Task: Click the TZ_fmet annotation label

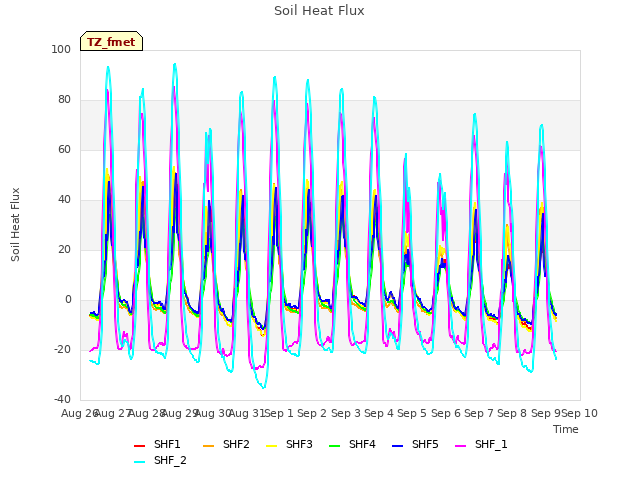Action: click(x=111, y=42)
